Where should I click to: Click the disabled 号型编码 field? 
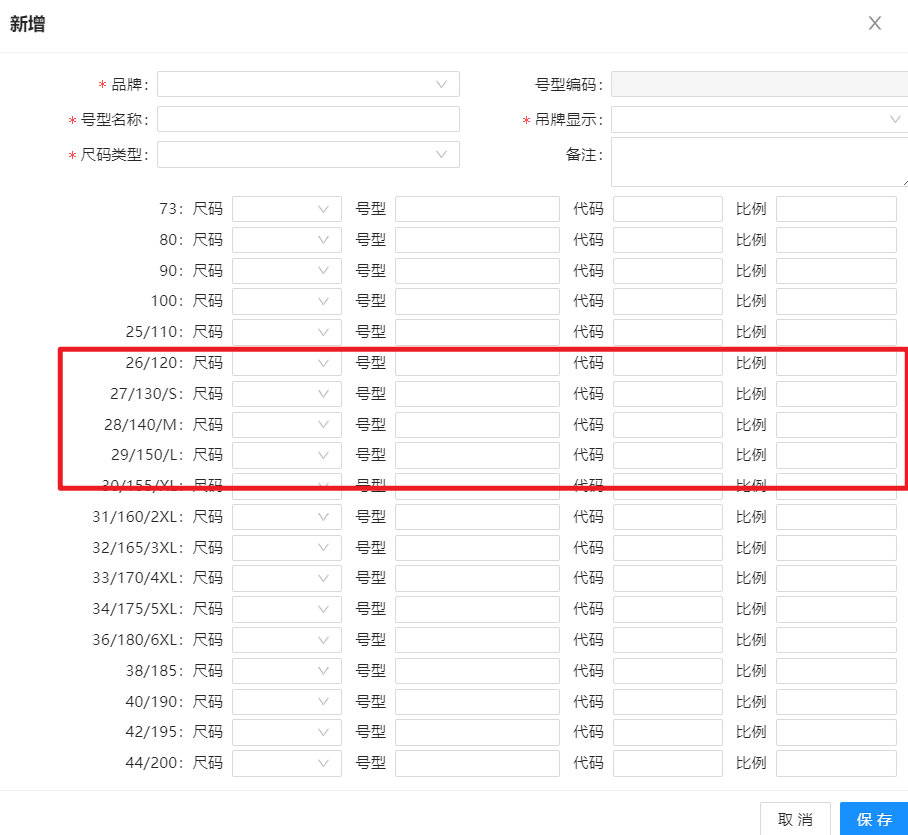pyautogui.click(x=758, y=84)
